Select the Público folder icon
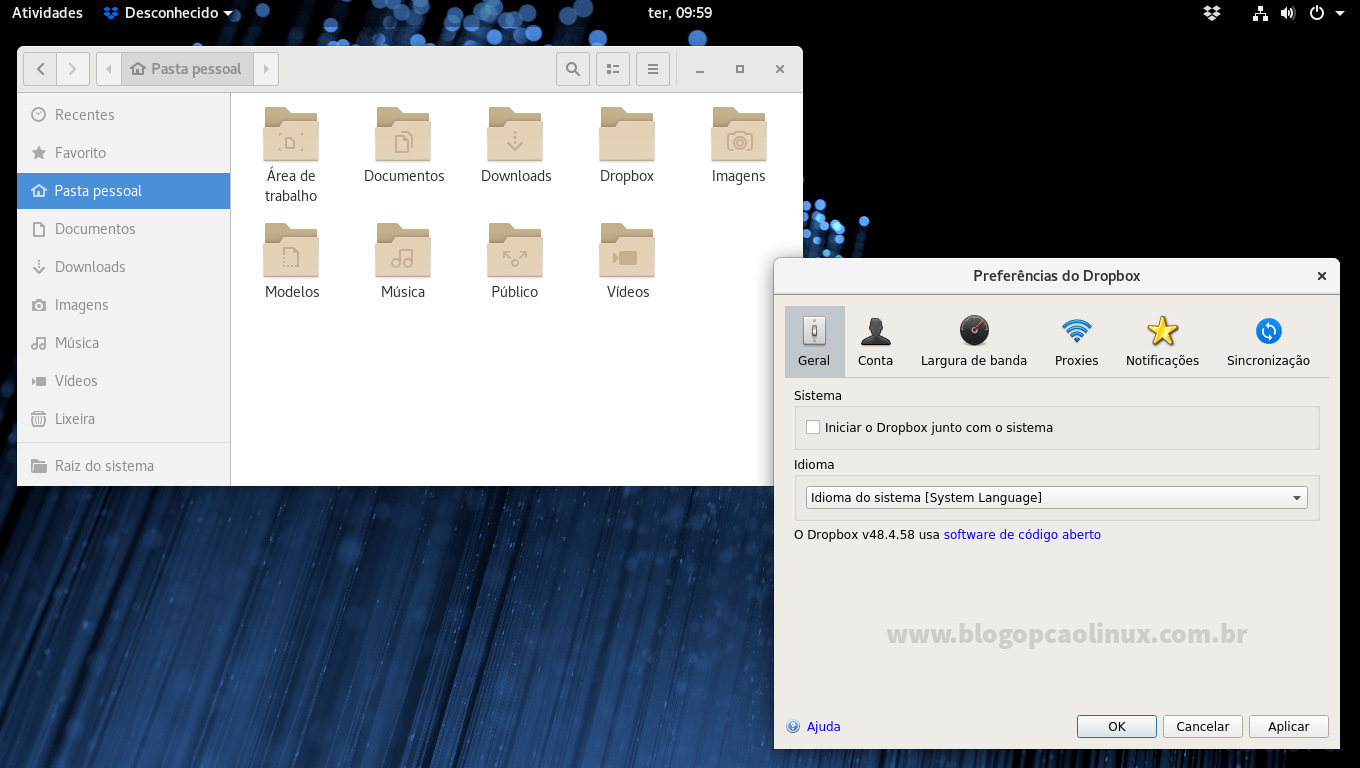The width and height of the screenshot is (1360, 768). pos(515,250)
